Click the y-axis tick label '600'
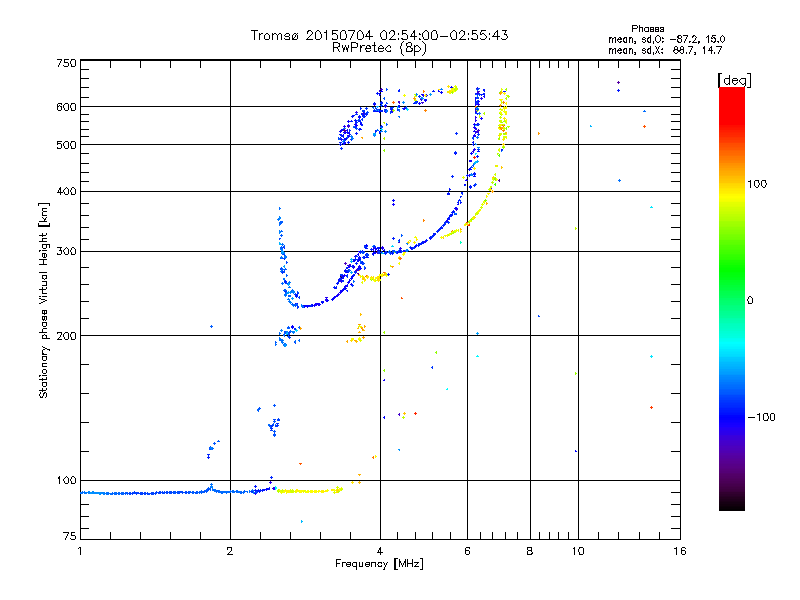 67,107
